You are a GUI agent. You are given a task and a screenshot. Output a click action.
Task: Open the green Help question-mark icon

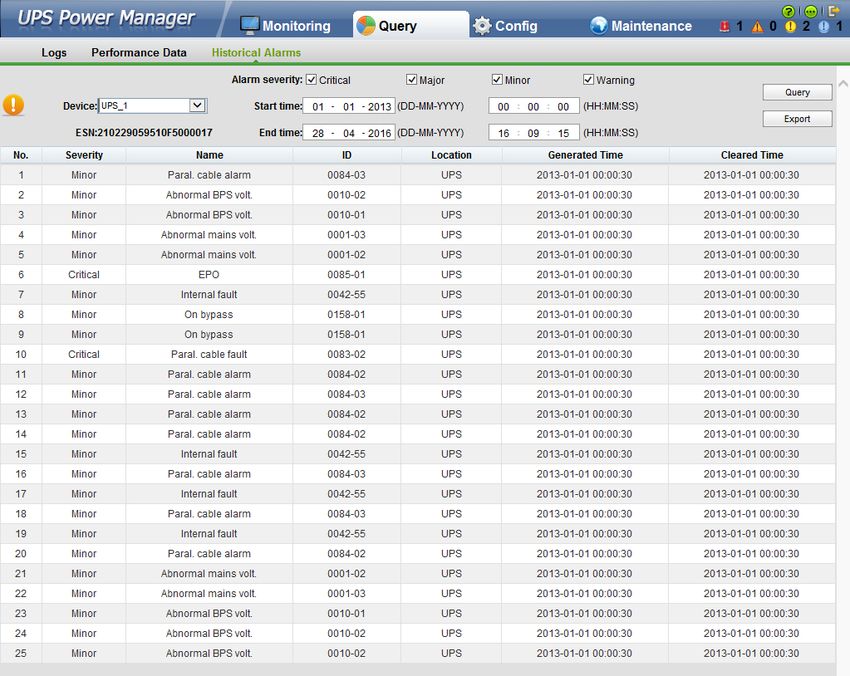tap(789, 11)
